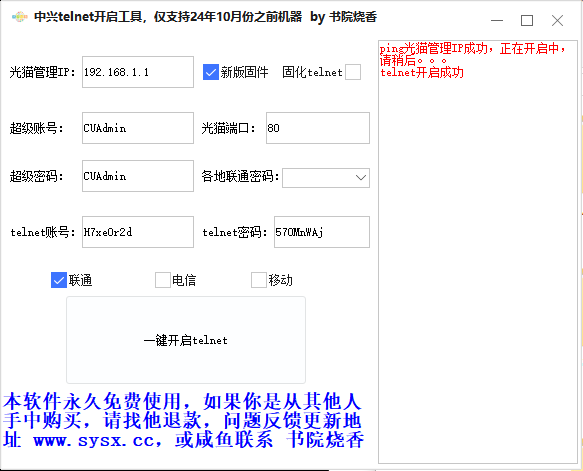Screen dimensions: 583x471
Task: Click the 超级密码 text field
Action: pos(138,176)
